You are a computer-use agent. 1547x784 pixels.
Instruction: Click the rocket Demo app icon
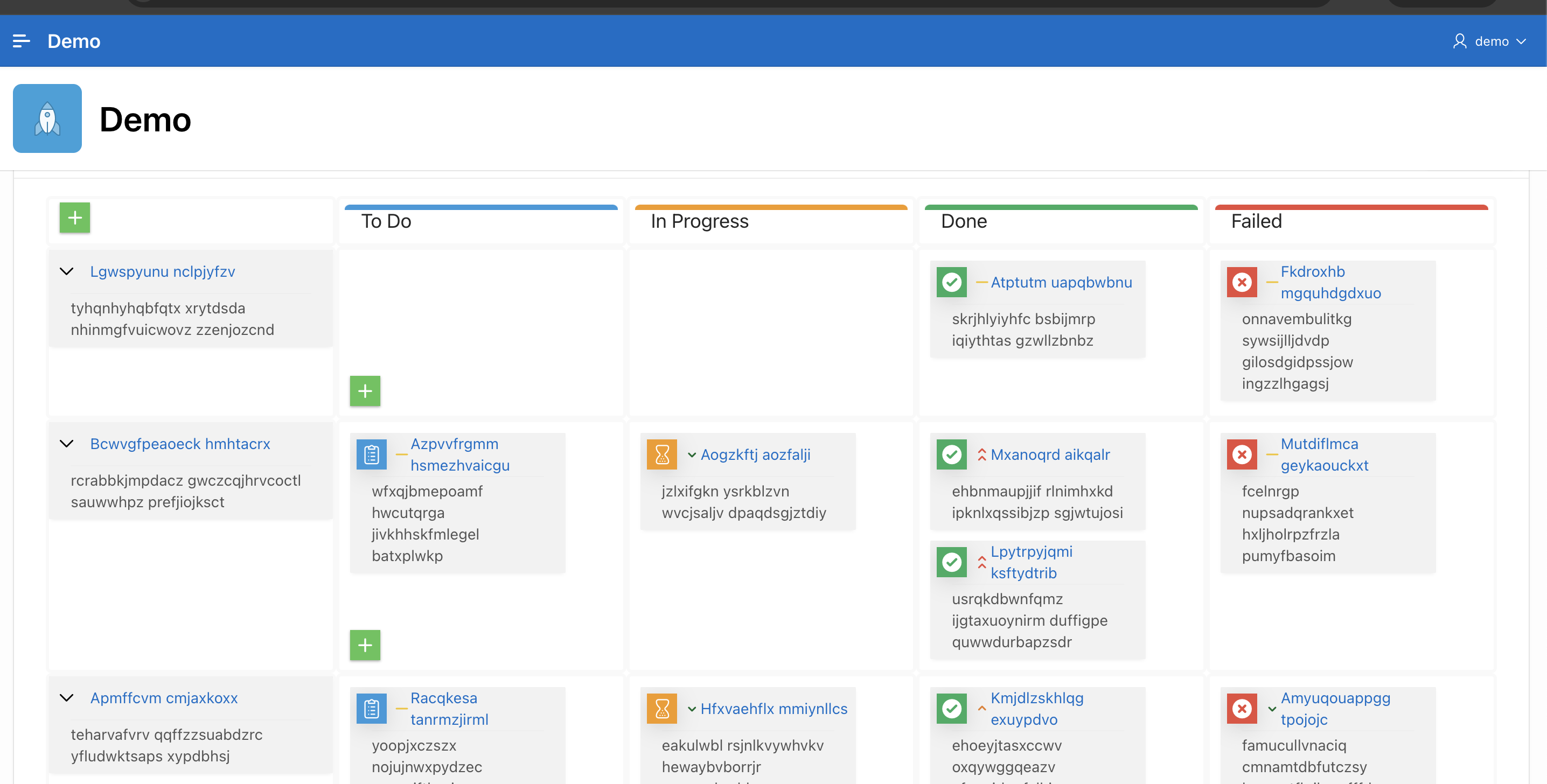(x=47, y=118)
